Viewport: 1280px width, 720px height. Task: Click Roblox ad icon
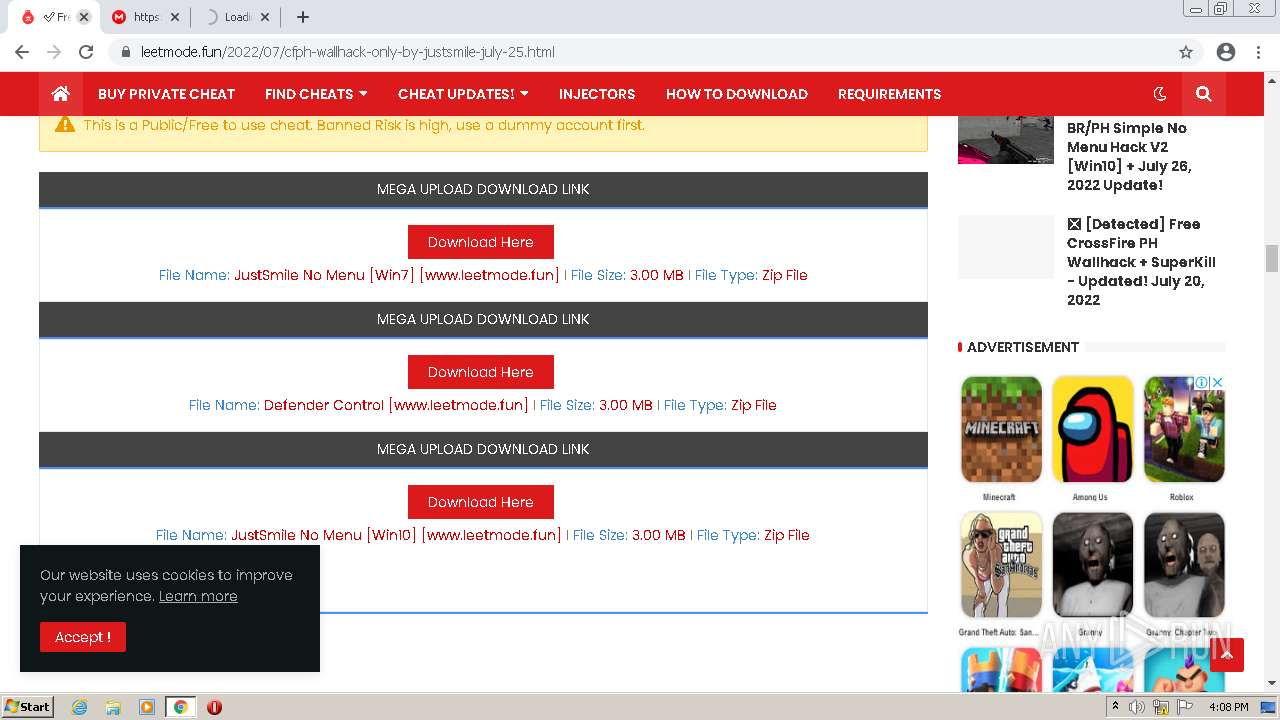coord(1184,430)
